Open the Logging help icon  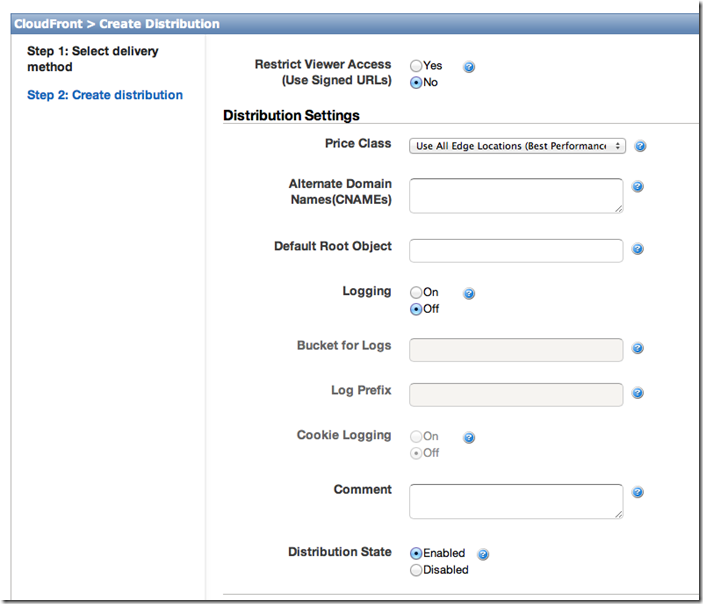(x=469, y=293)
